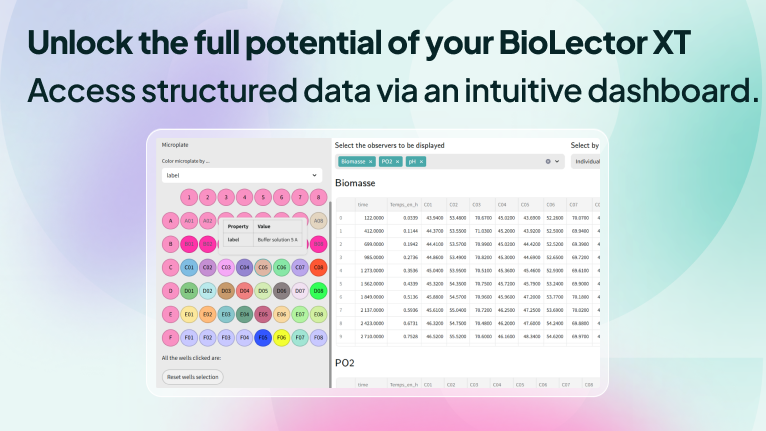Select well C01 on the microplate
Viewport: 766px width, 431px height.
point(189,267)
